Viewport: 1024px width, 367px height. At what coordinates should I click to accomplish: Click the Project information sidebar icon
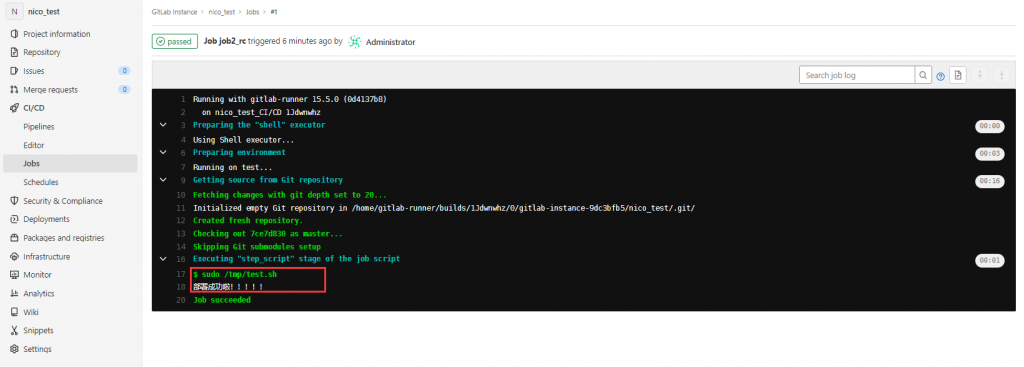[14, 34]
